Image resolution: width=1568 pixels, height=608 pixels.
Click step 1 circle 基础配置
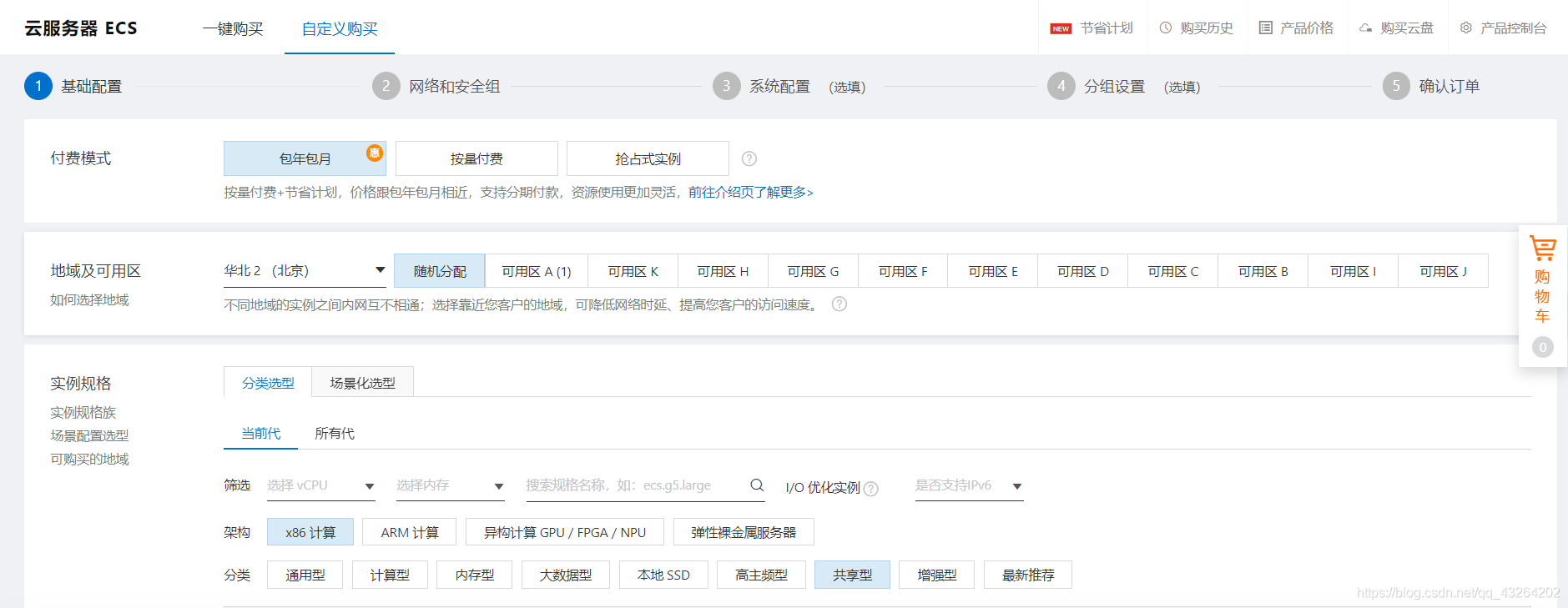pos(38,86)
